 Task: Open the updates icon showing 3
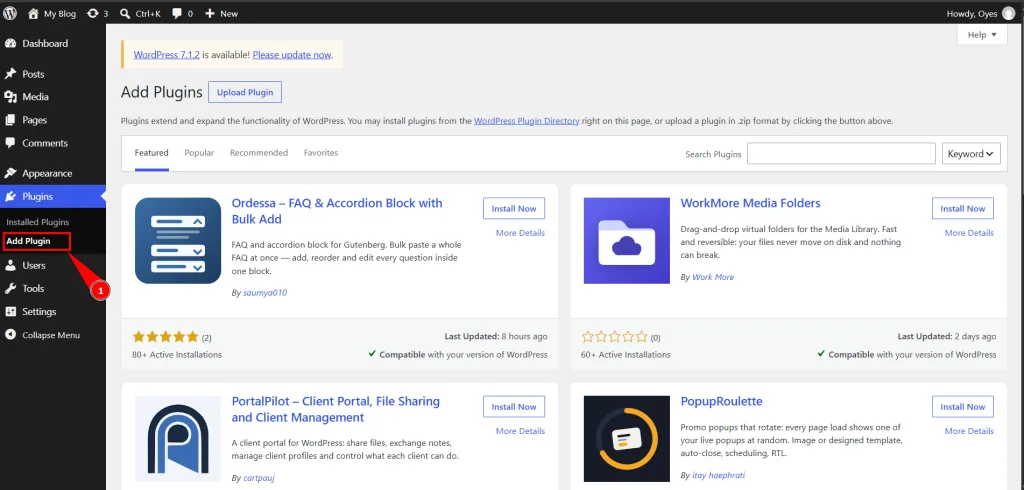92,13
